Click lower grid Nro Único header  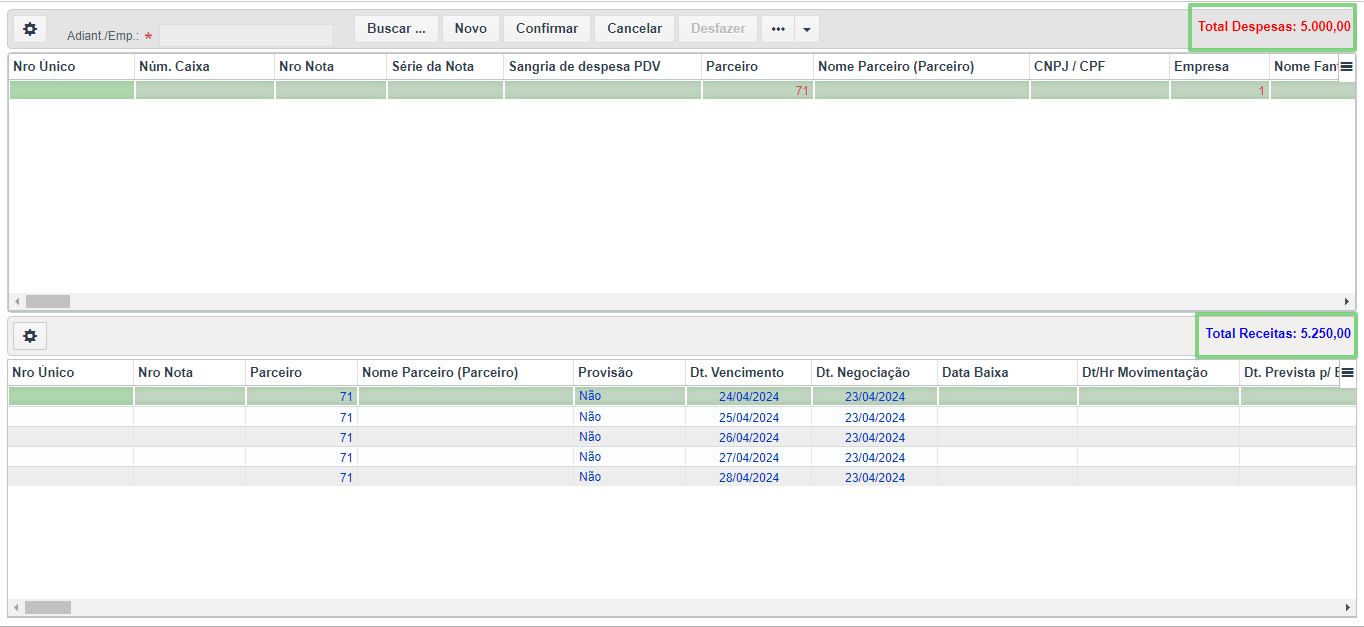click(x=70, y=372)
